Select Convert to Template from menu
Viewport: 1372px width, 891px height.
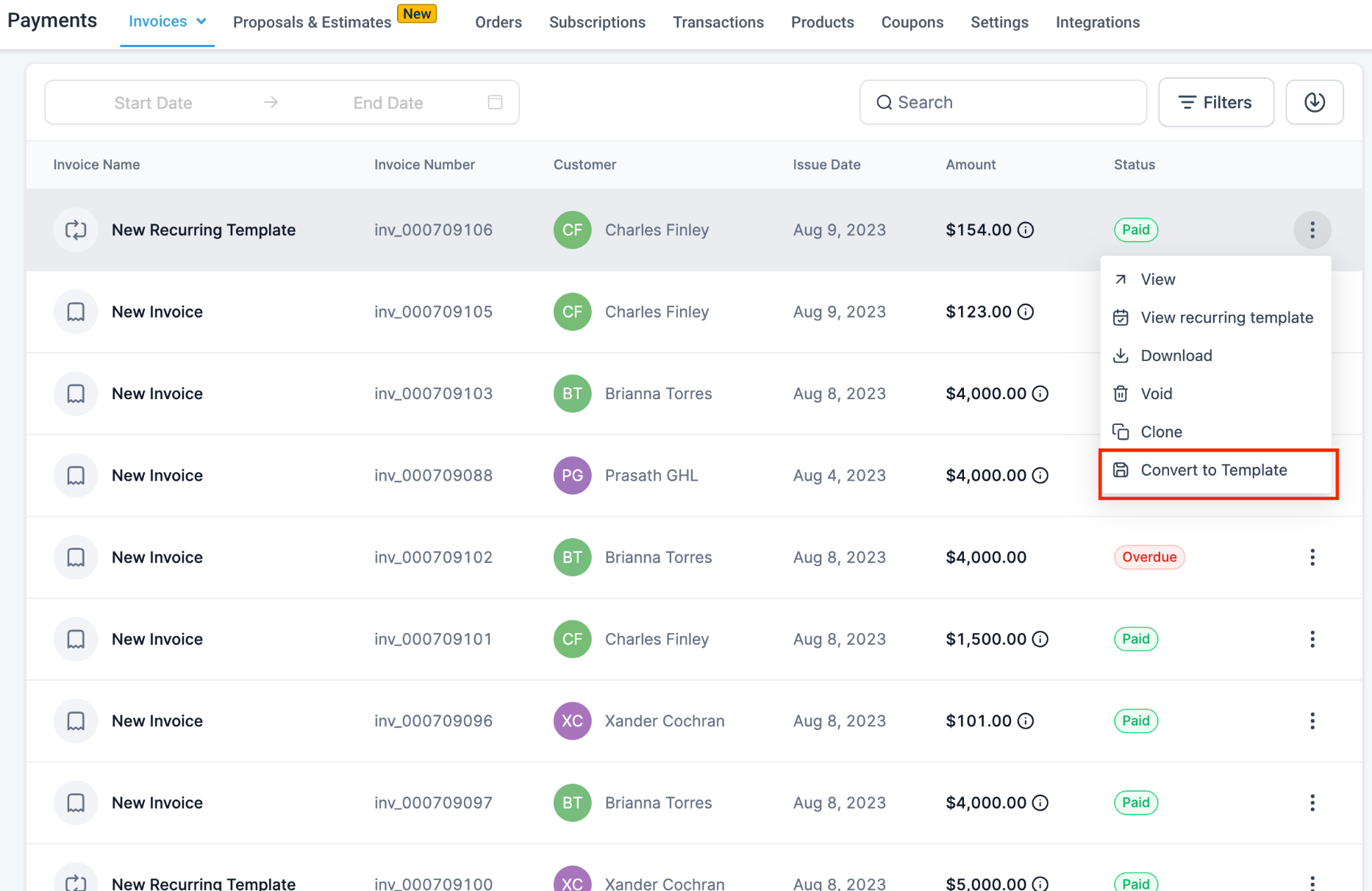(x=1213, y=470)
